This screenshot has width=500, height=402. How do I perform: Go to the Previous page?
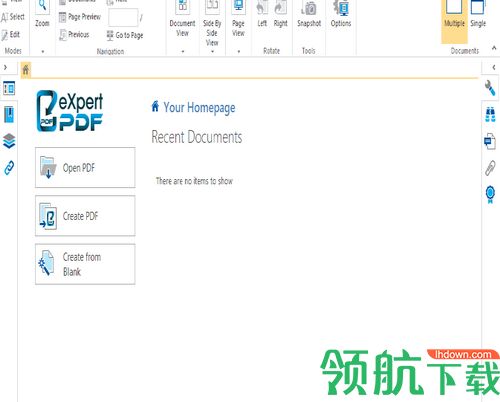click(x=74, y=35)
